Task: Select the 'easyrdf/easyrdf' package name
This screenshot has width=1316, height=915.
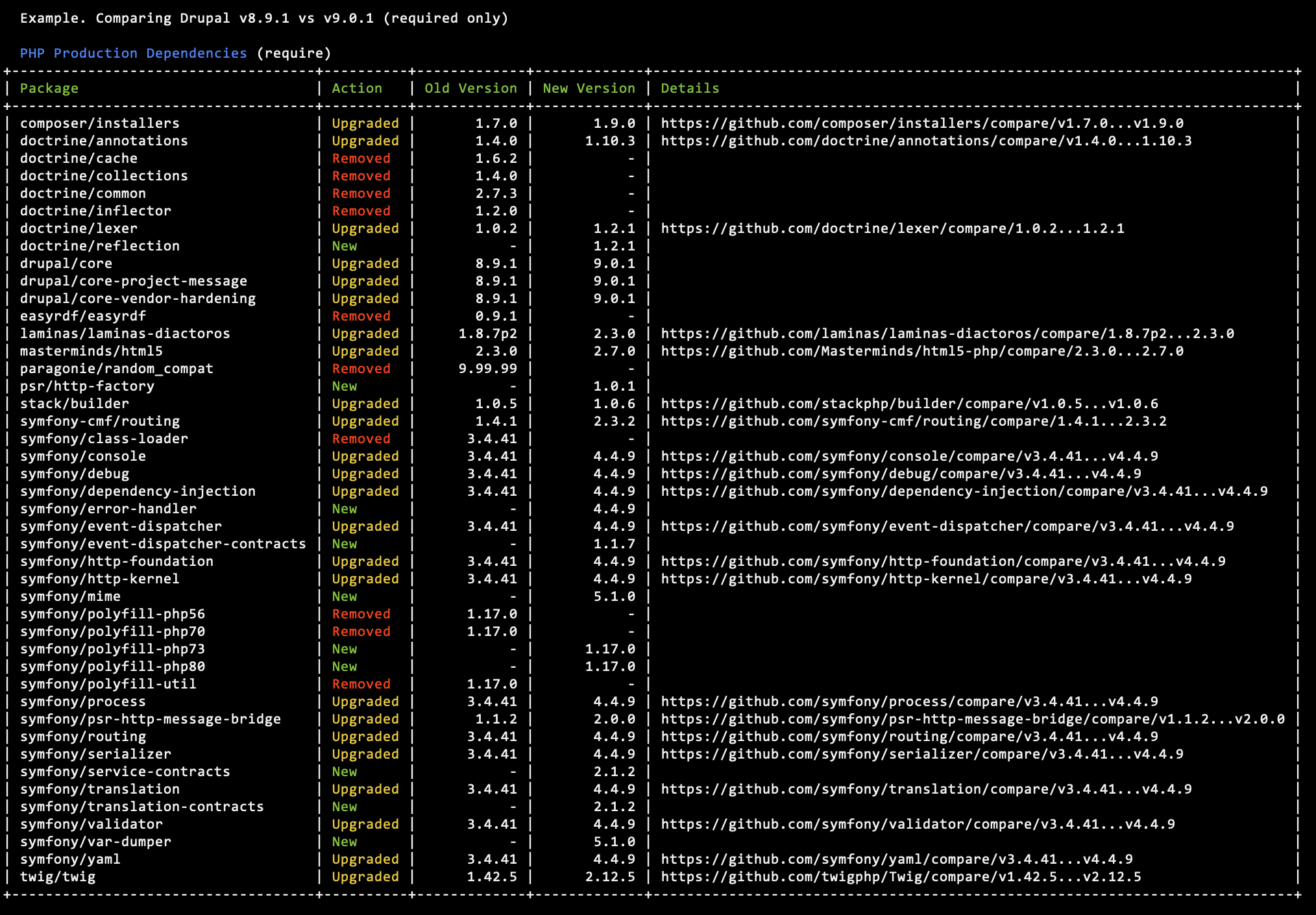Action: [83, 316]
